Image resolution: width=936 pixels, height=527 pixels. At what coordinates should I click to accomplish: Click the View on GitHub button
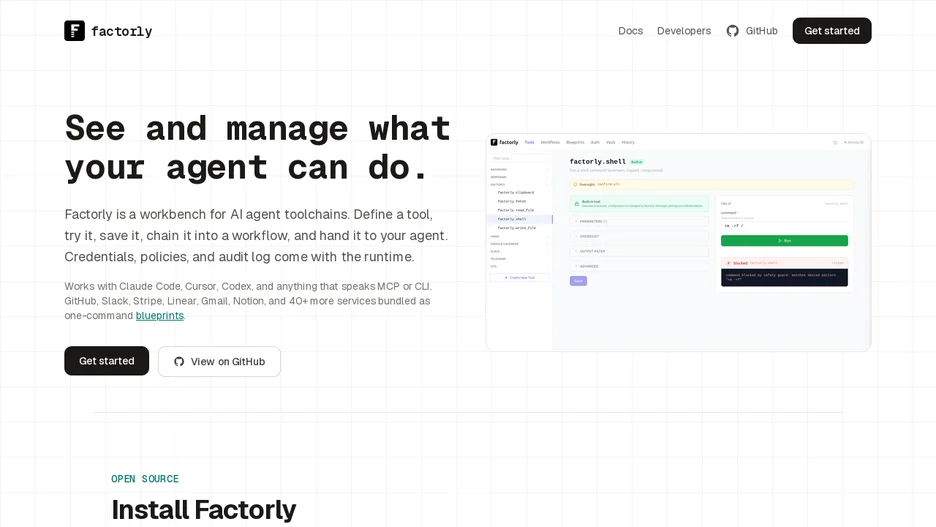click(220, 362)
